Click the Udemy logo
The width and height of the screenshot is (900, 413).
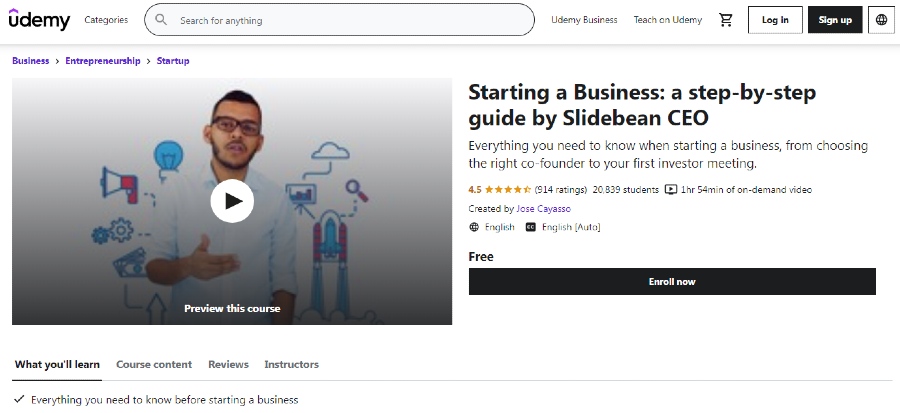tap(39, 19)
